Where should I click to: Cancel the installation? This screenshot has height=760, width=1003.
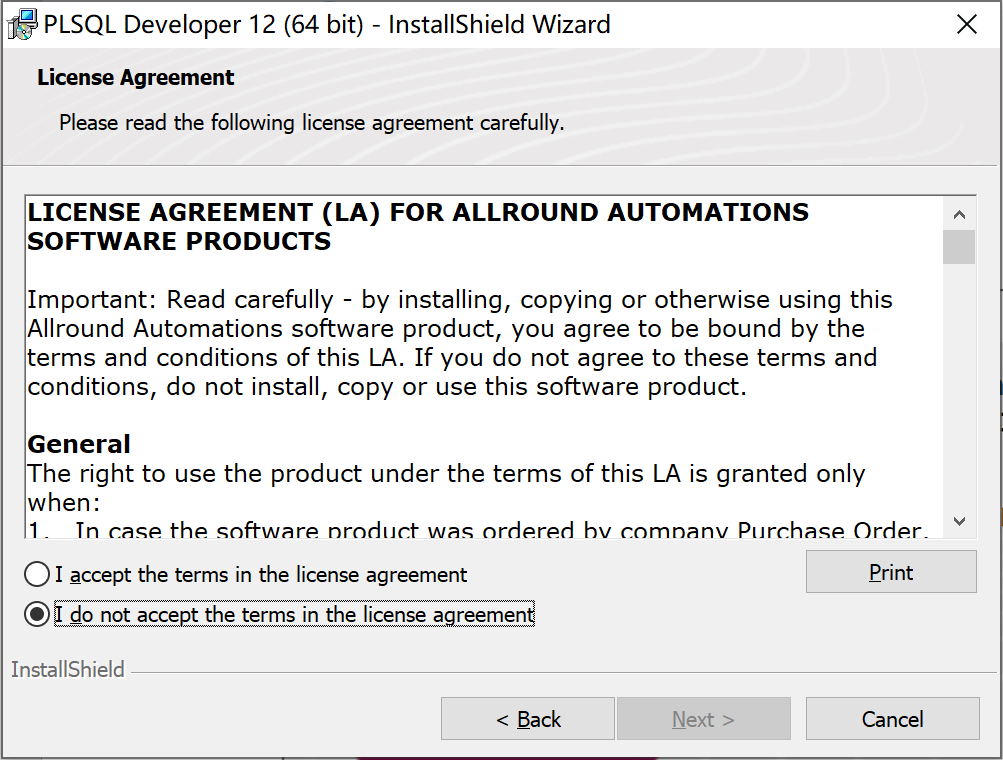click(892, 719)
